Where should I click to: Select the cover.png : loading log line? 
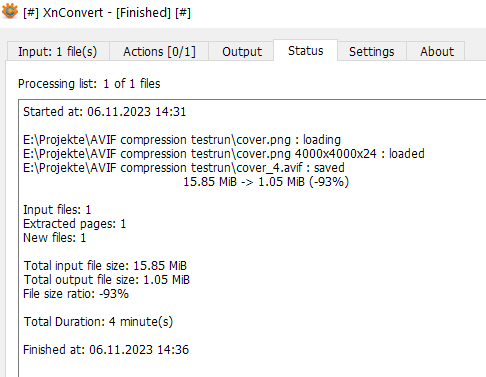pos(182,140)
